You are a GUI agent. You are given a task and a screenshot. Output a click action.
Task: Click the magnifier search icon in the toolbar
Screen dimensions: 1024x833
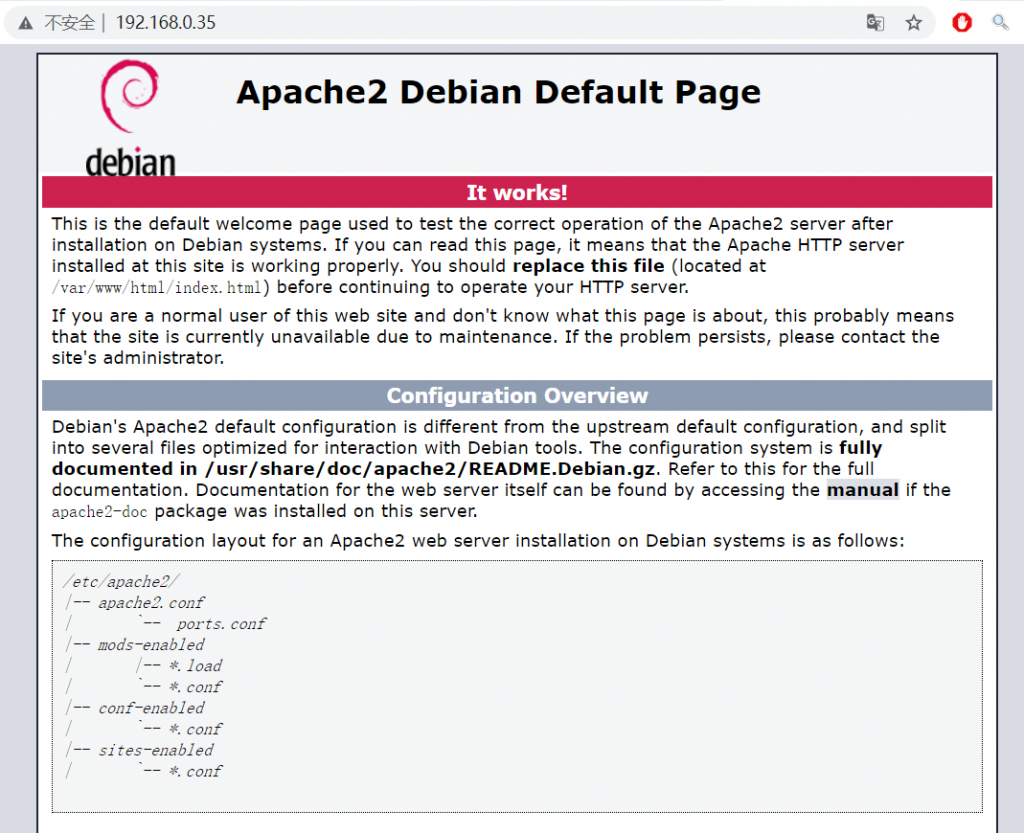click(x=1000, y=23)
